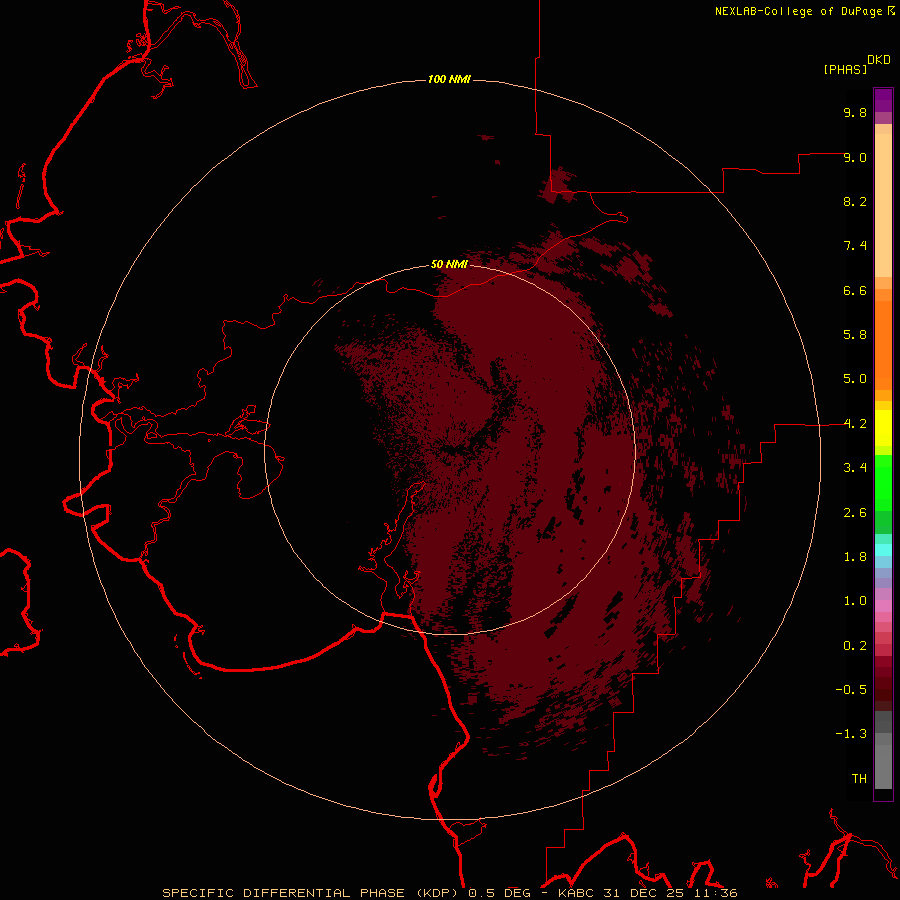Click the "11:36" timestamp
This screenshot has height=900, width=900.
coord(714,893)
